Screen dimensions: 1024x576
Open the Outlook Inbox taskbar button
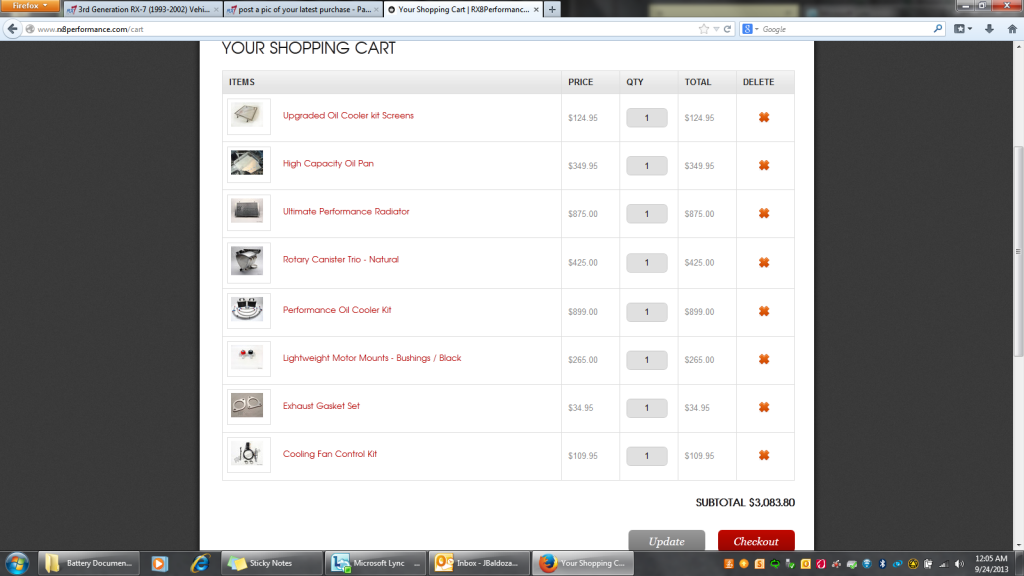479,563
